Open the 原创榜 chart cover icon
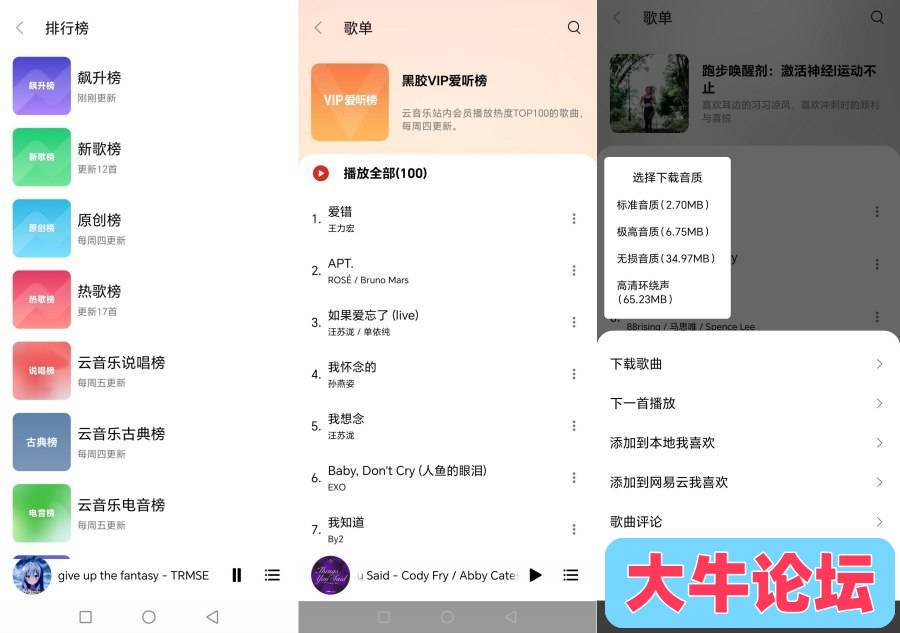The height and width of the screenshot is (633, 900). point(42,228)
